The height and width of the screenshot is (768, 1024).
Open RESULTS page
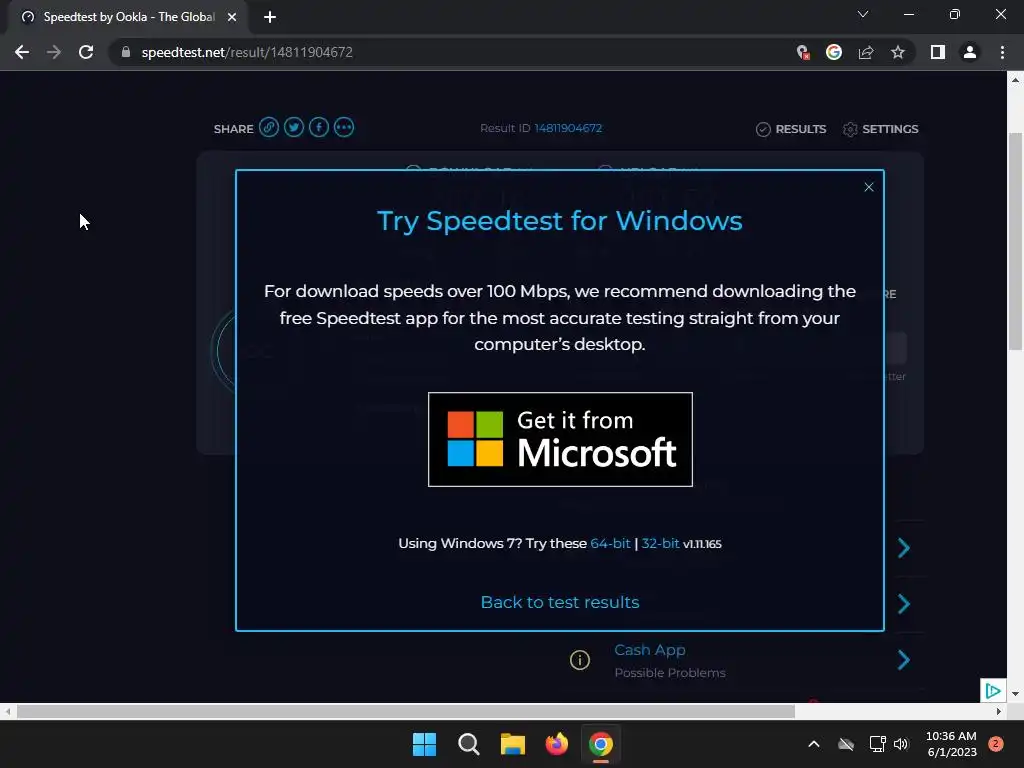coord(791,129)
